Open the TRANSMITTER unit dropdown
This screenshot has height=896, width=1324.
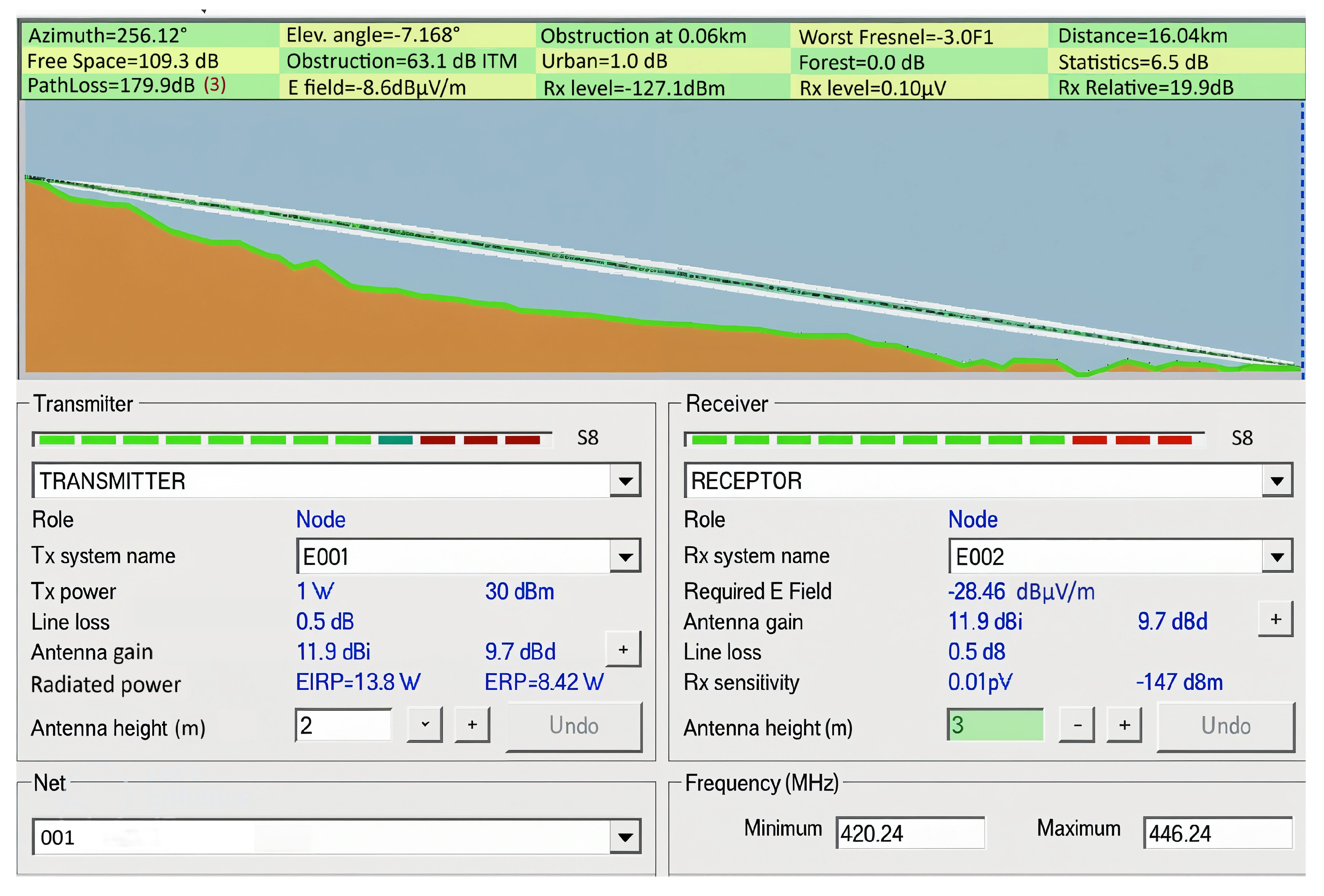click(625, 481)
